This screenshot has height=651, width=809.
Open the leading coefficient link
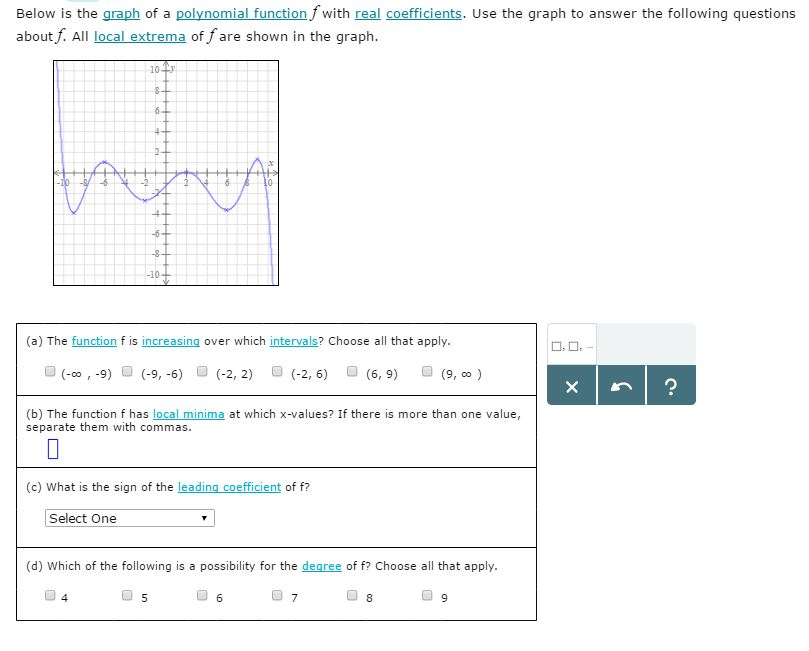229,487
